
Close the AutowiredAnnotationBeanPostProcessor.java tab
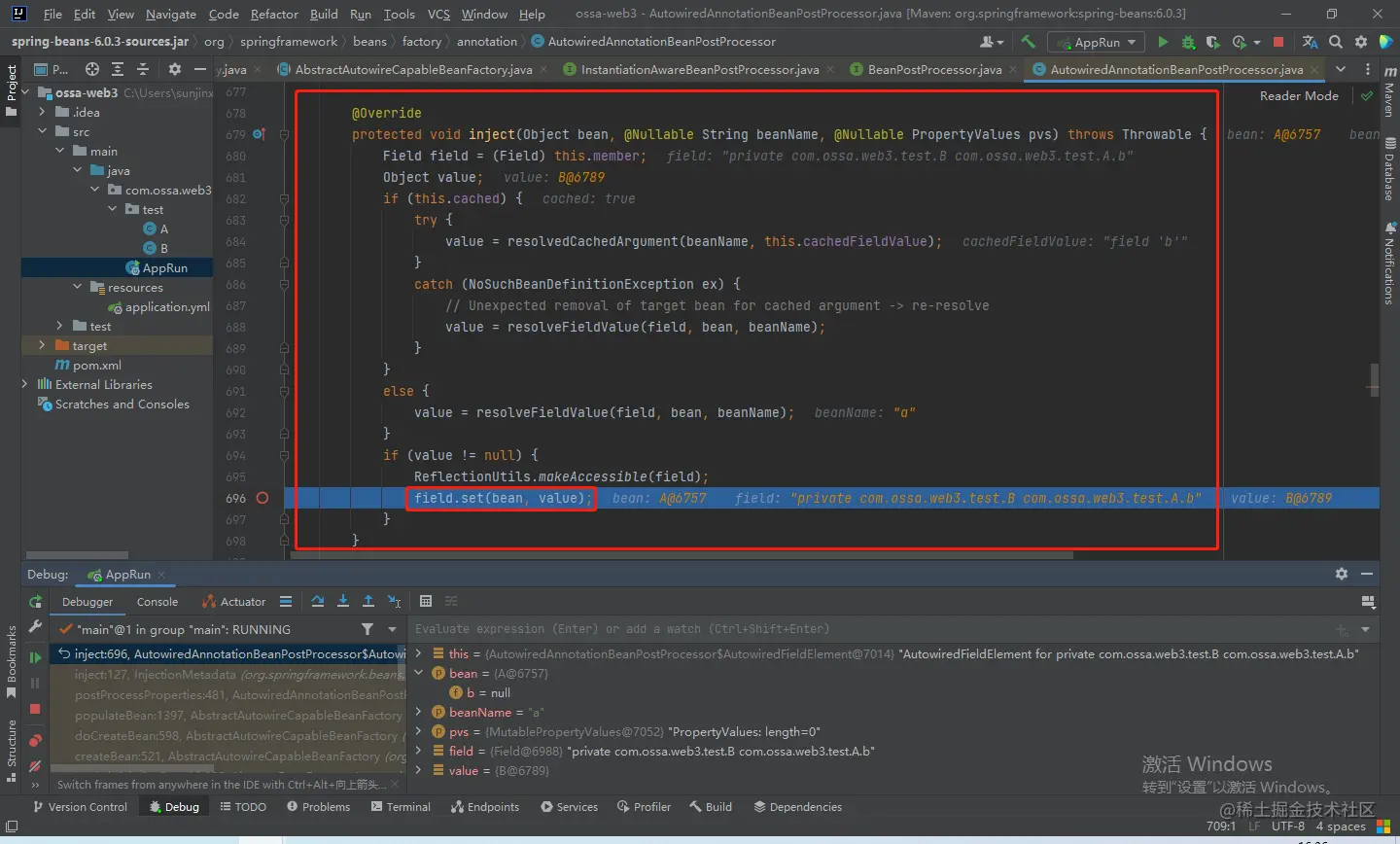tap(1314, 69)
